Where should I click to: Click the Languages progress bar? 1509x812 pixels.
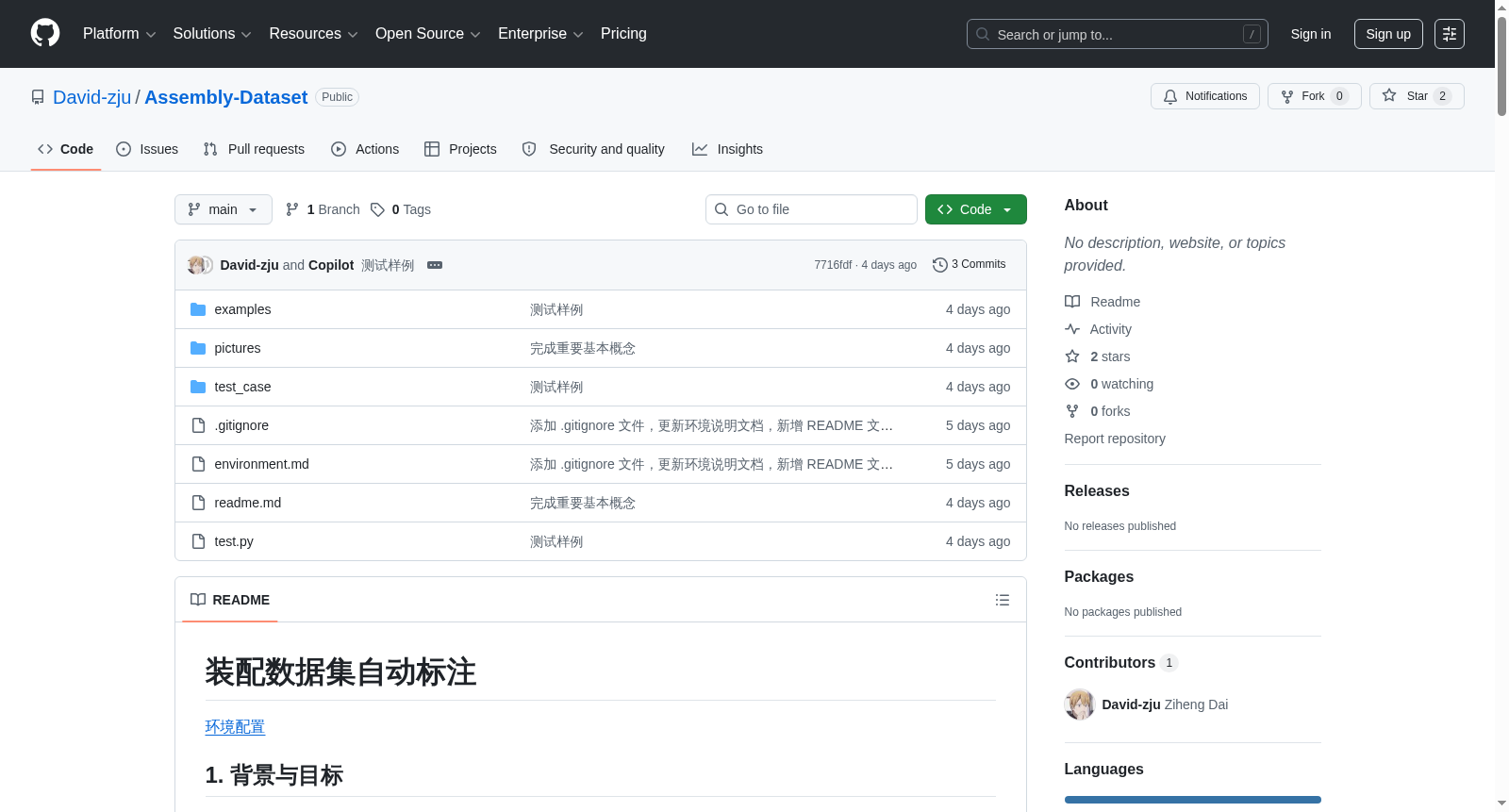point(1193,800)
